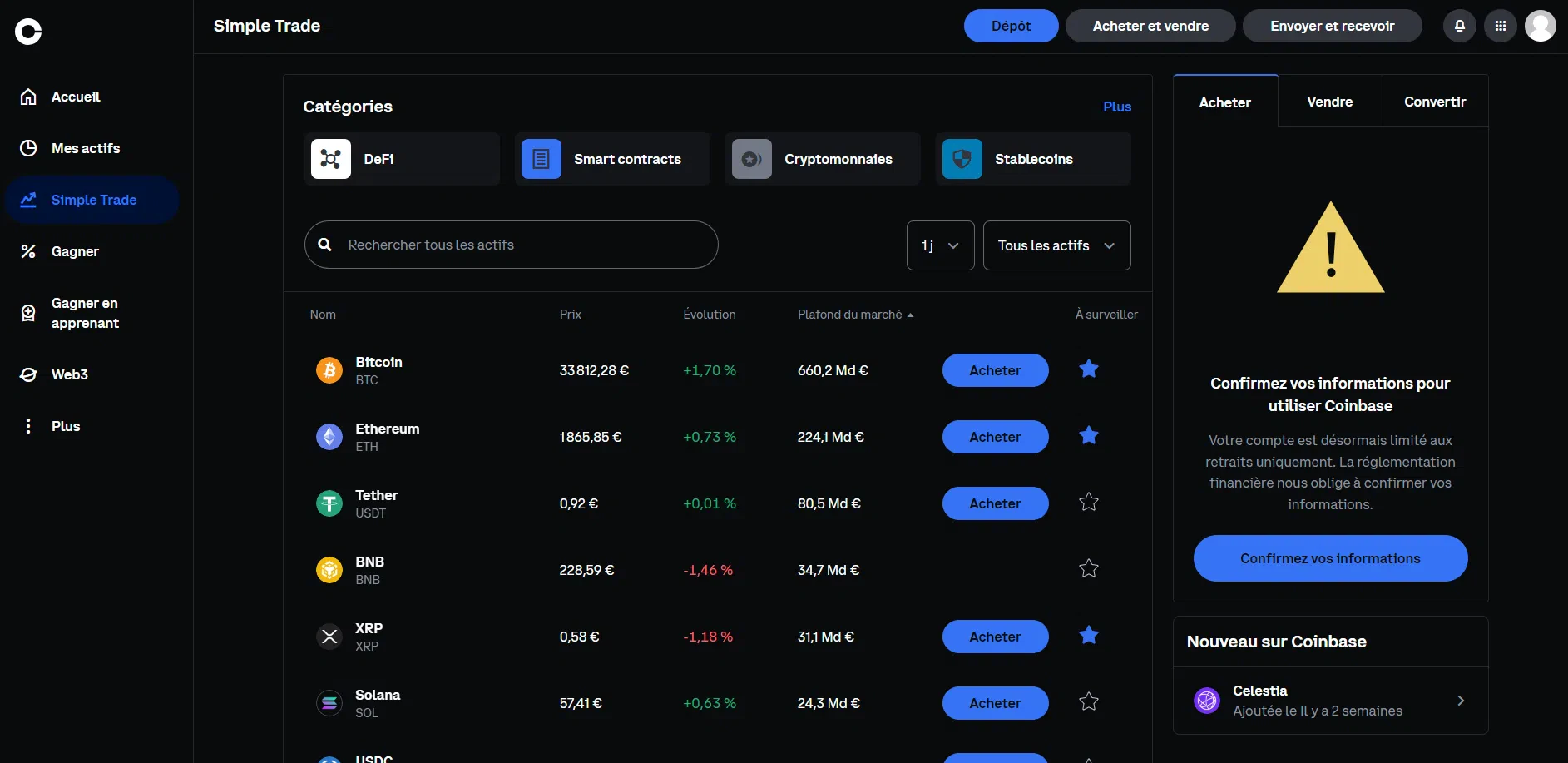Click Confirmez vos informations button
Viewport: 1568px width, 763px height.
click(x=1330, y=558)
